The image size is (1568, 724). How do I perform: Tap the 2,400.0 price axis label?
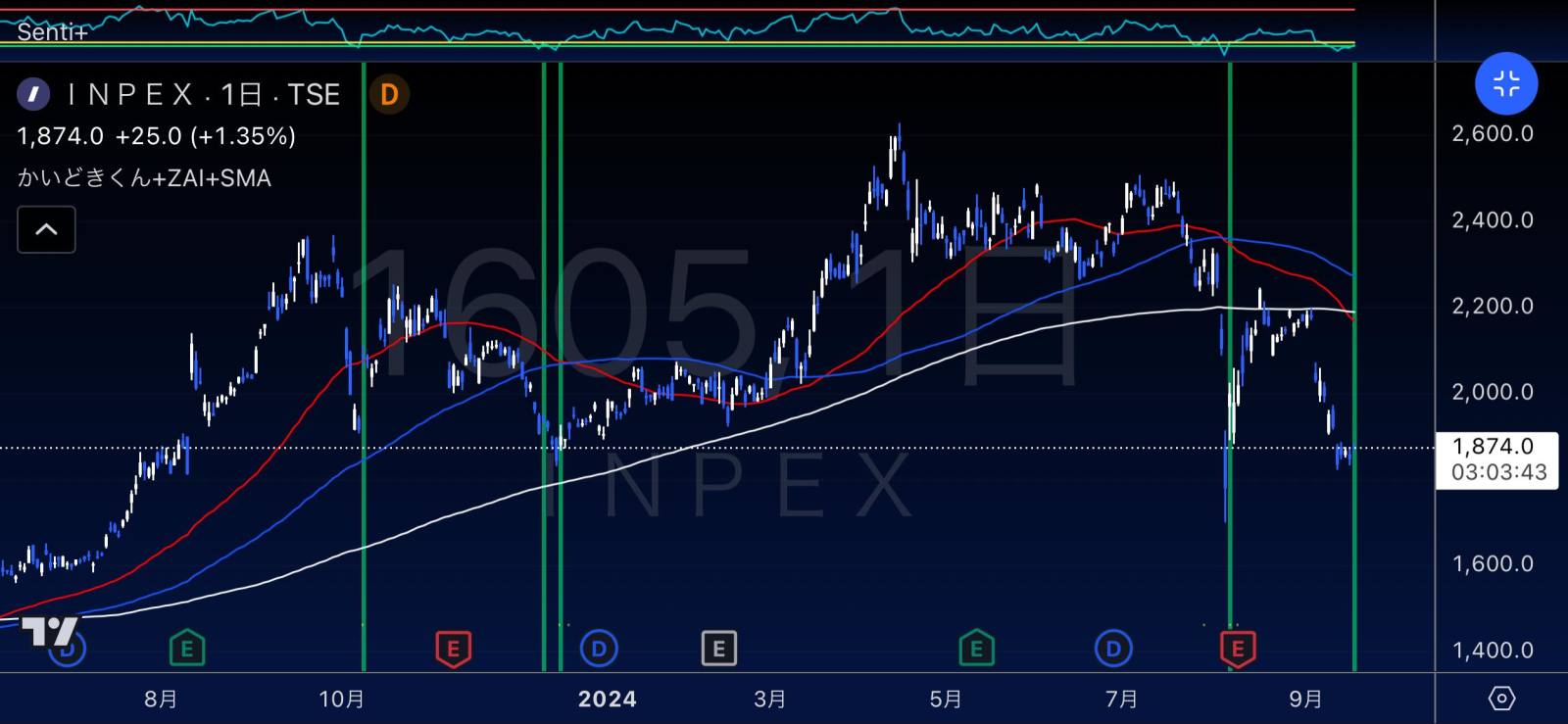1493,220
